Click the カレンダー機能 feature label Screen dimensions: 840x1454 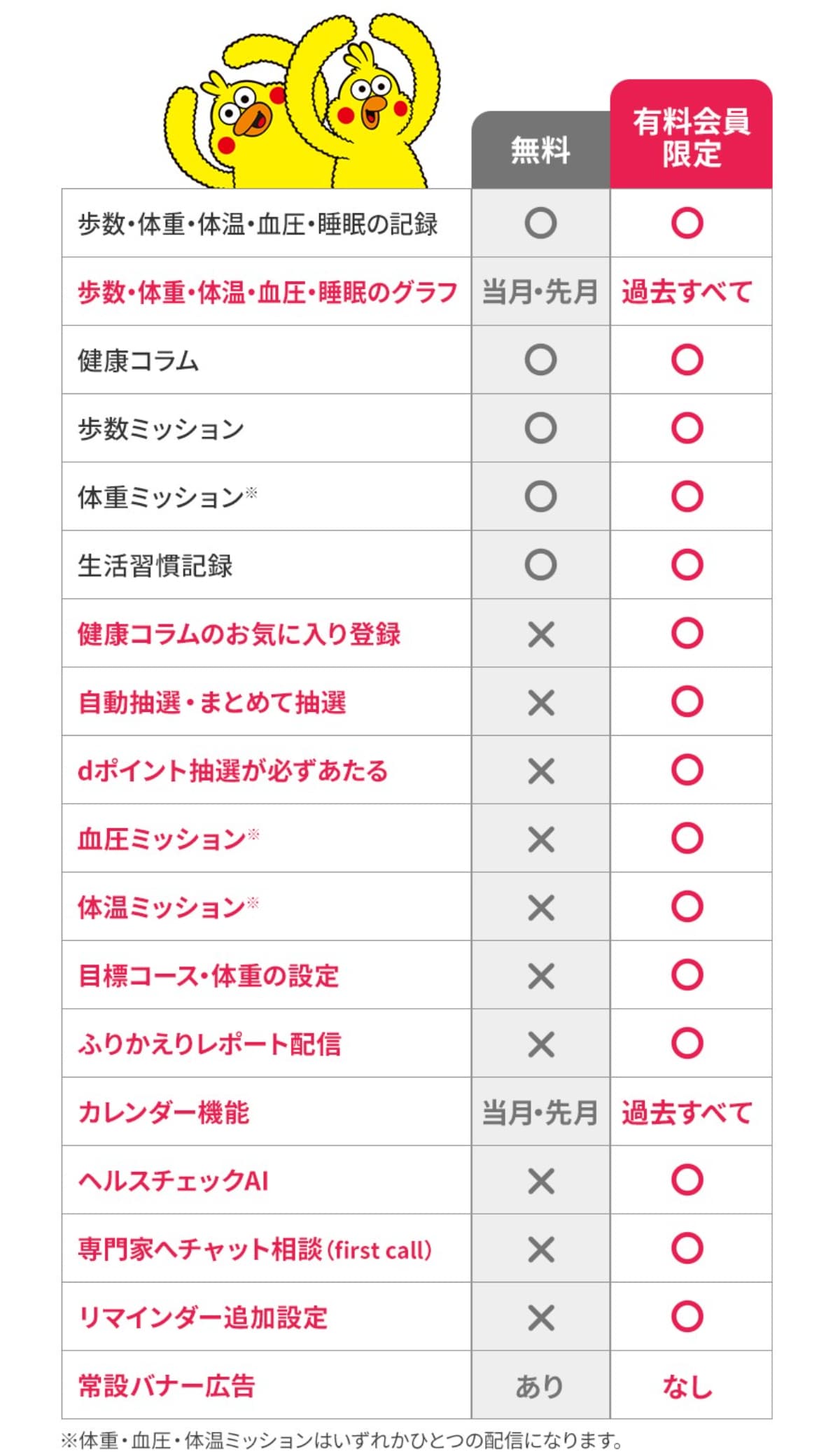click(164, 1112)
